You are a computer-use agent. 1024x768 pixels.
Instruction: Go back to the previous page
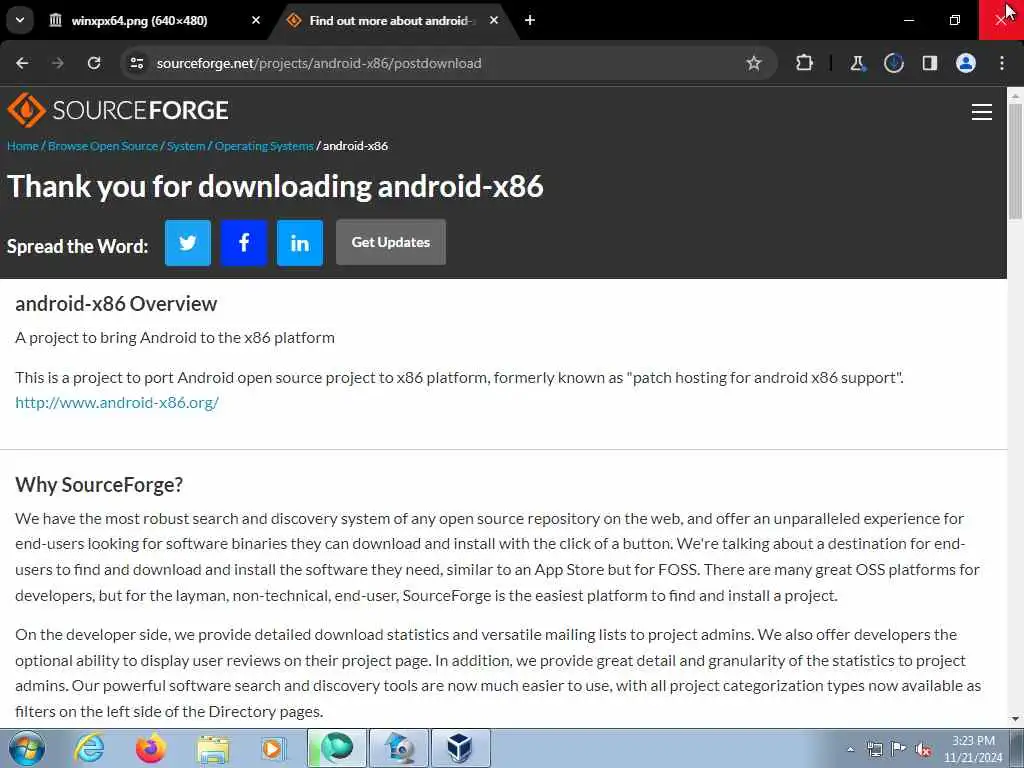click(22, 63)
